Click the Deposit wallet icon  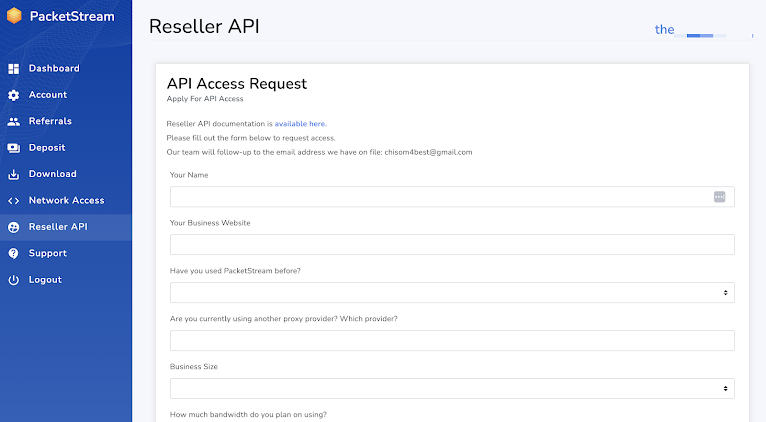[x=14, y=148]
